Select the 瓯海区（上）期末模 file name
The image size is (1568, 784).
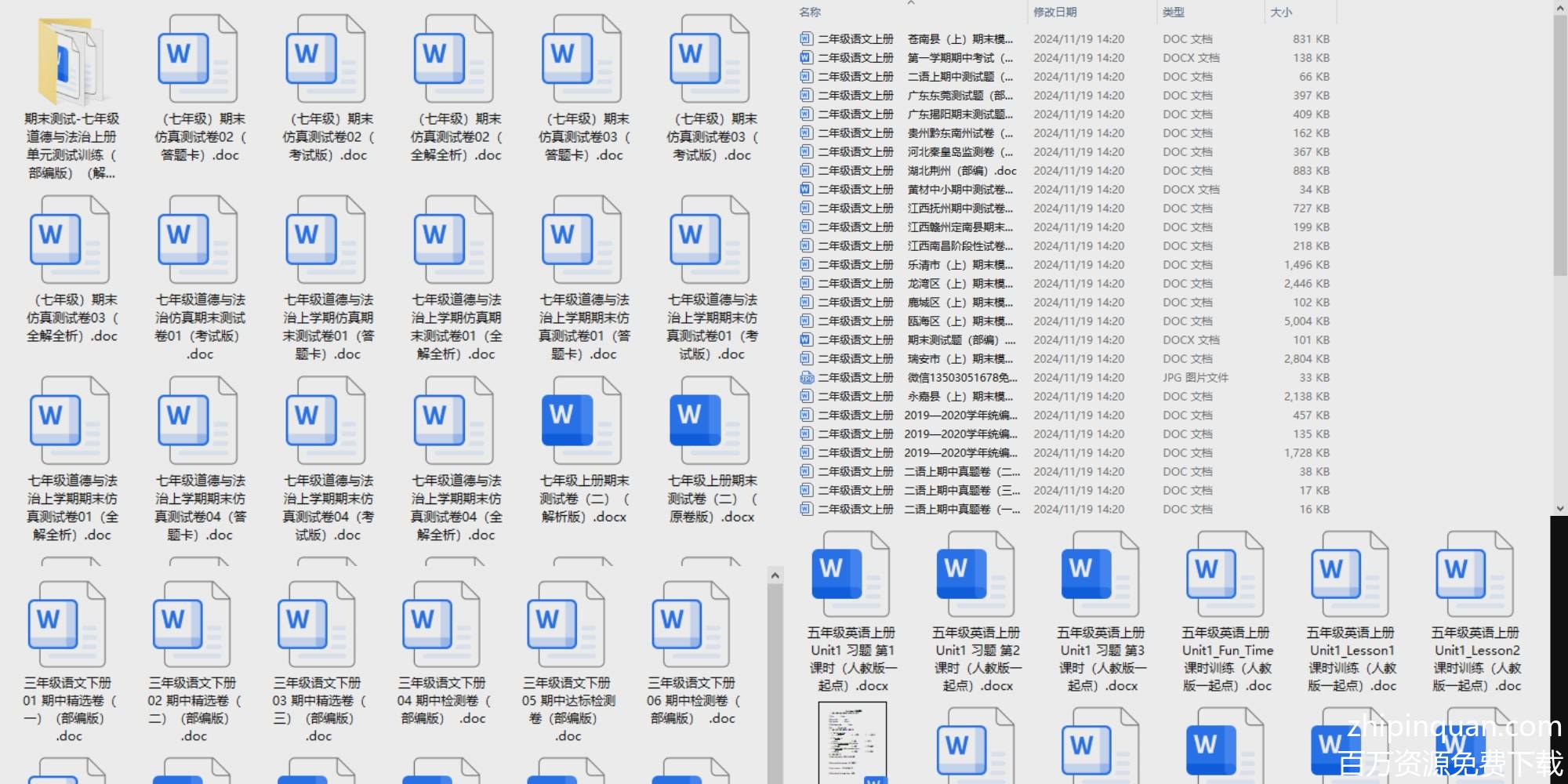960,321
